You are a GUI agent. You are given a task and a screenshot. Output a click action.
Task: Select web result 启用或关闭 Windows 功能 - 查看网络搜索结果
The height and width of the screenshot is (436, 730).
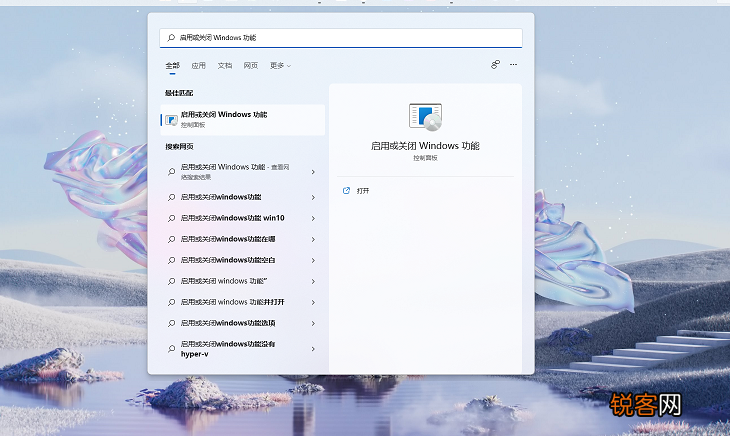[x=243, y=172]
